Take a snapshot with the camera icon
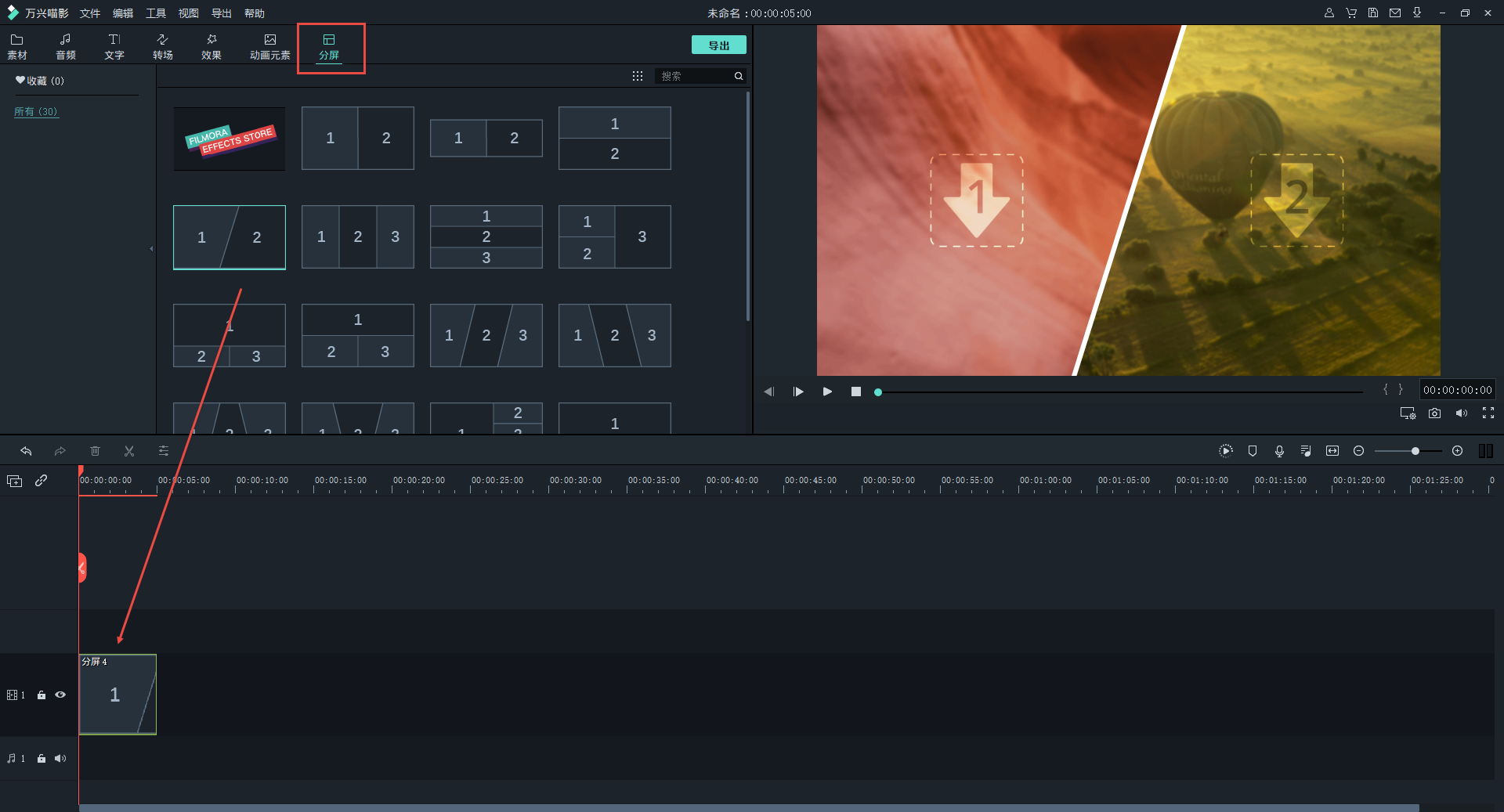The width and height of the screenshot is (1504, 812). [x=1434, y=413]
